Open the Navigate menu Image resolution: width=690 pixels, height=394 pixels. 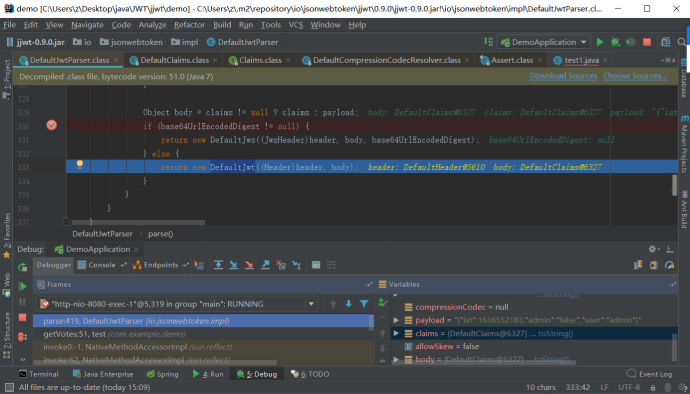click(88, 25)
